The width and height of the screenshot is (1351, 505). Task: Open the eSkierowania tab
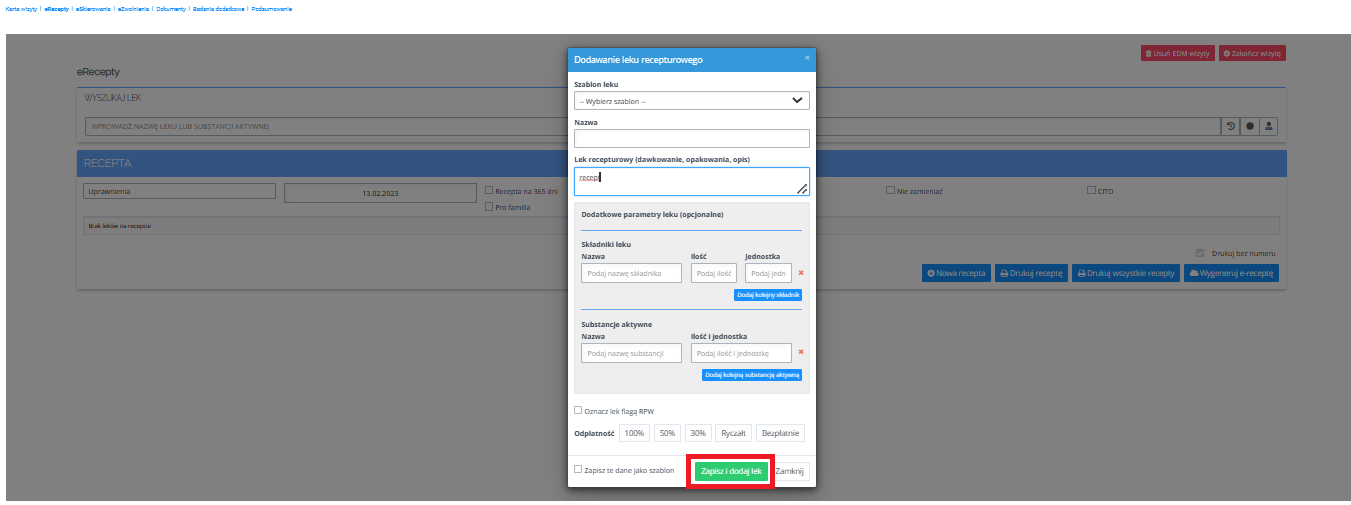point(93,8)
